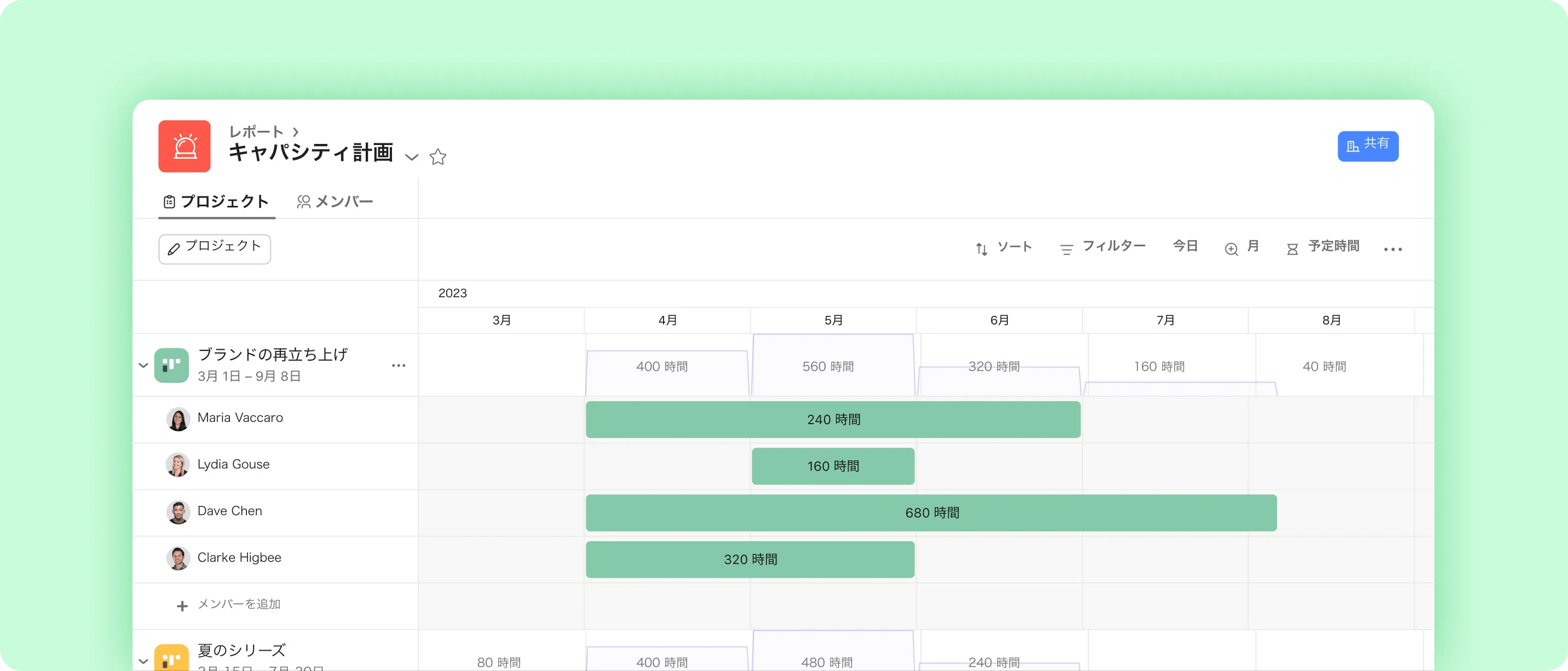This screenshot has height=671, width=1568.
Task: Open the 夏のシリーズ project name
Action: (241, 650)
